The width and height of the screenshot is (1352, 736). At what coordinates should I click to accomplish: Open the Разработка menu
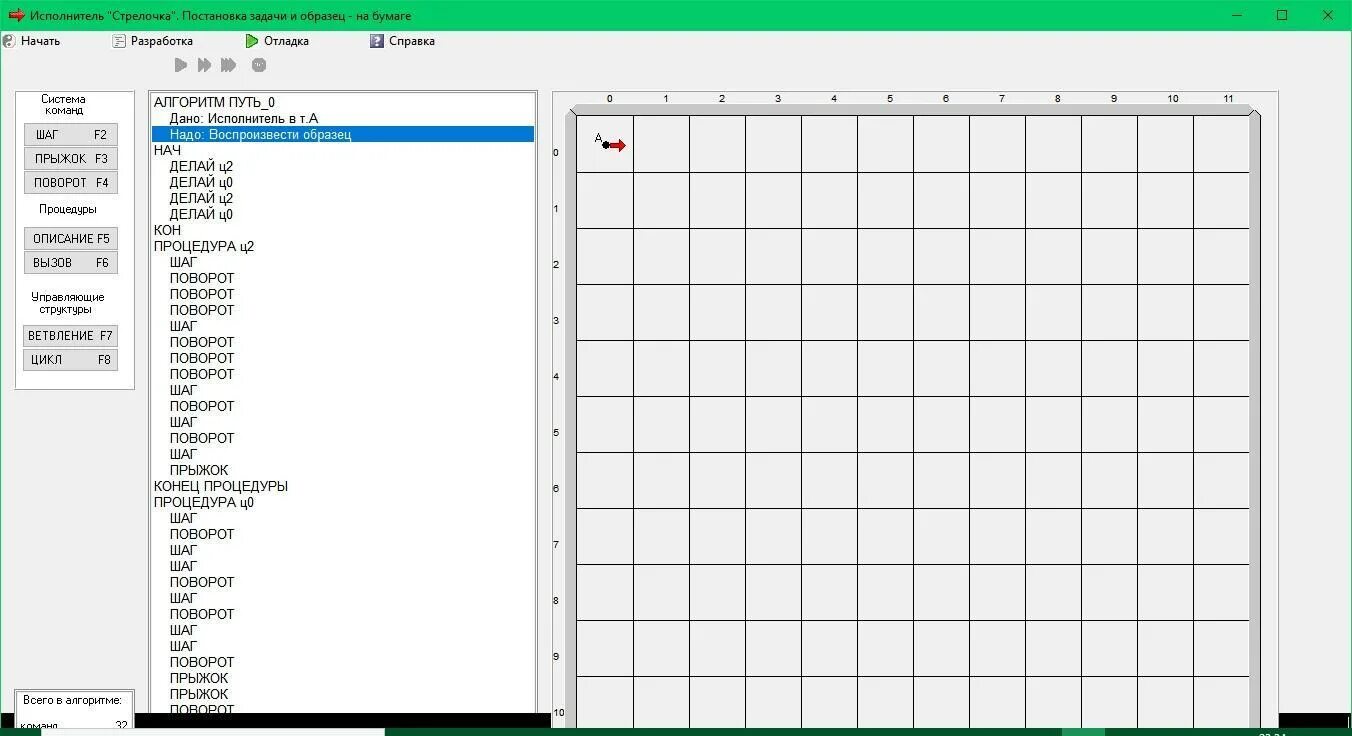(153, 41)
